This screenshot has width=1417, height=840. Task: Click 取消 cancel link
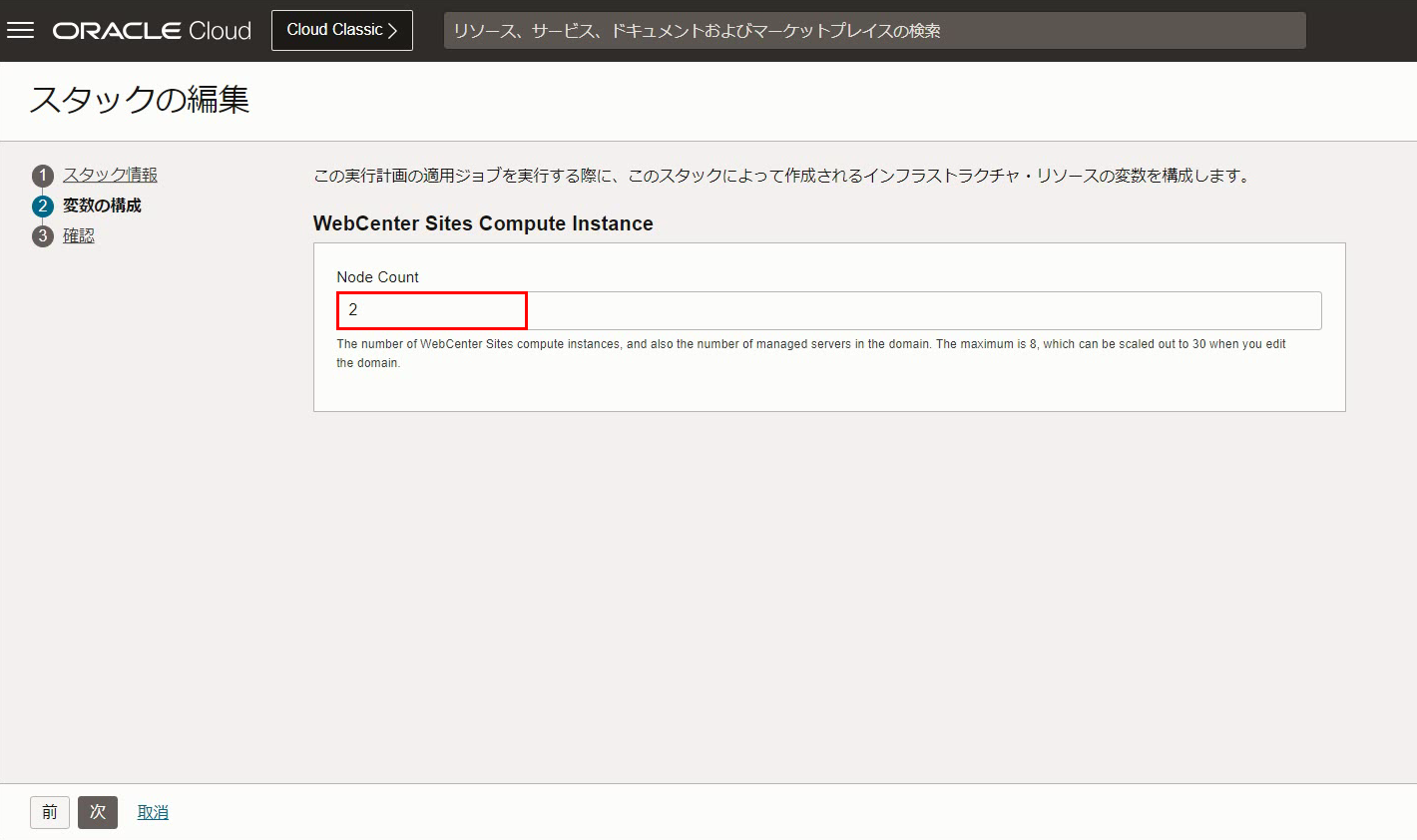pos(153,813)
